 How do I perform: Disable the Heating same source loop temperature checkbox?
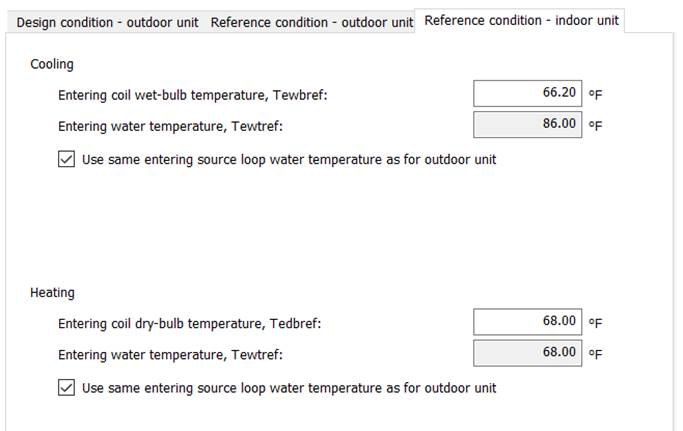67,387
